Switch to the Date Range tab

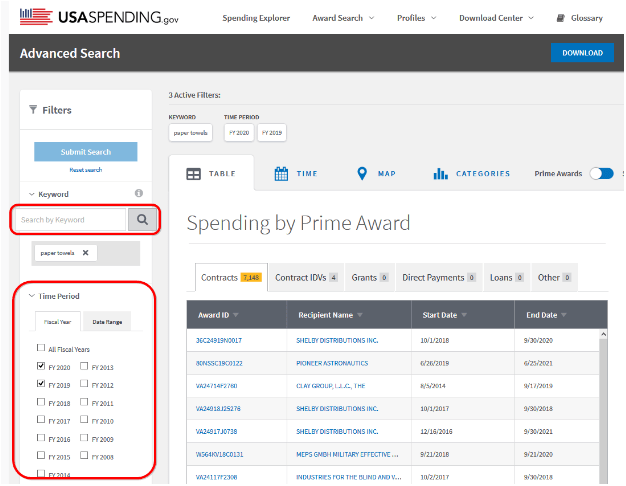pyautogui.click(x=107, y=321)
